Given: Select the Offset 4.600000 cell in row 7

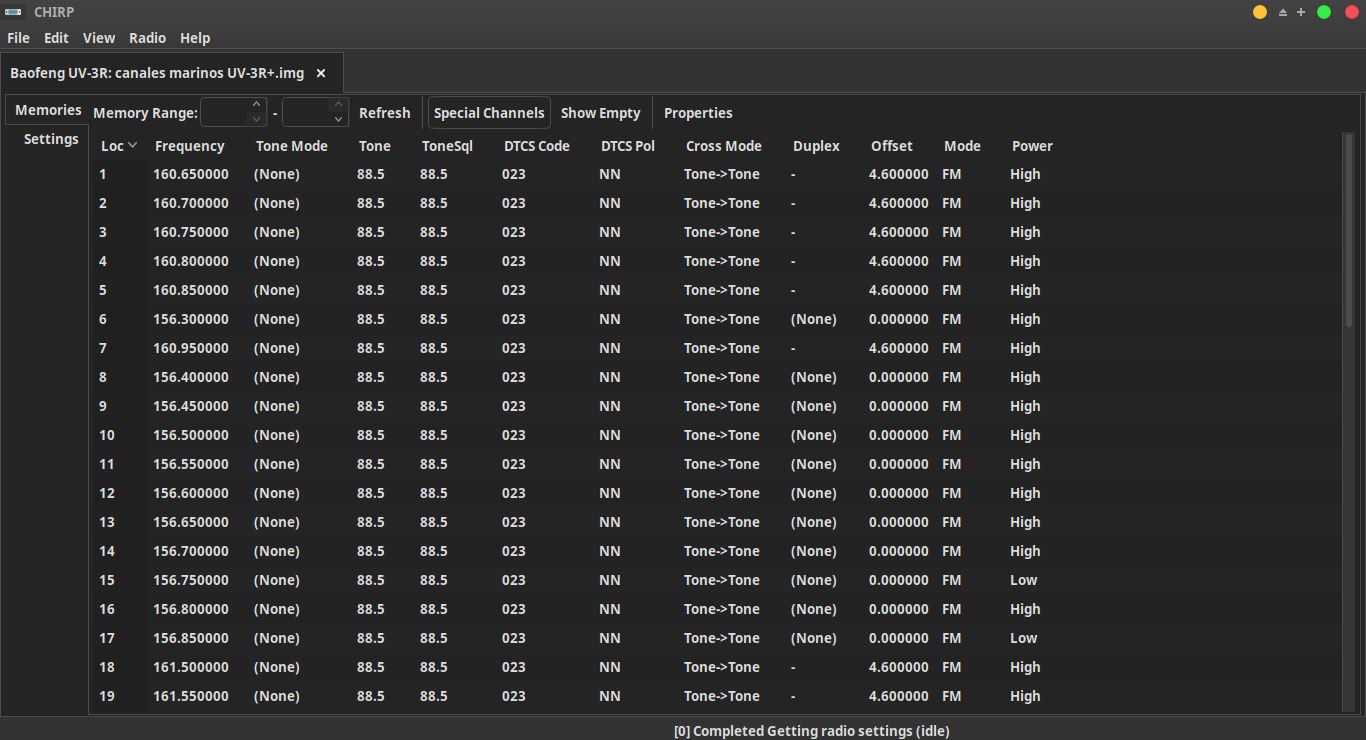Looking at the screenshot, I should 899,348.
